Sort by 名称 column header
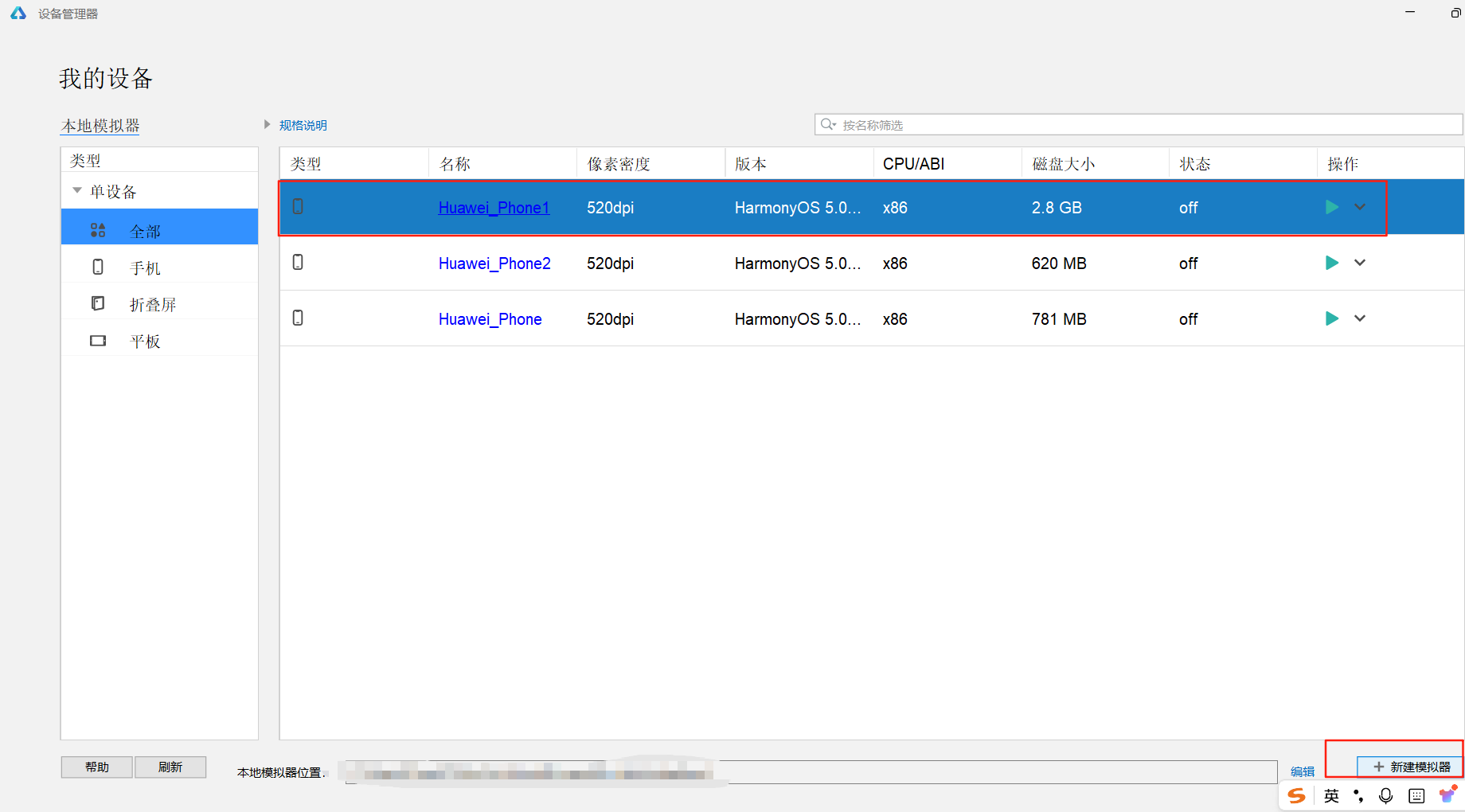1465x812 pixels. [x=502, y=163]
